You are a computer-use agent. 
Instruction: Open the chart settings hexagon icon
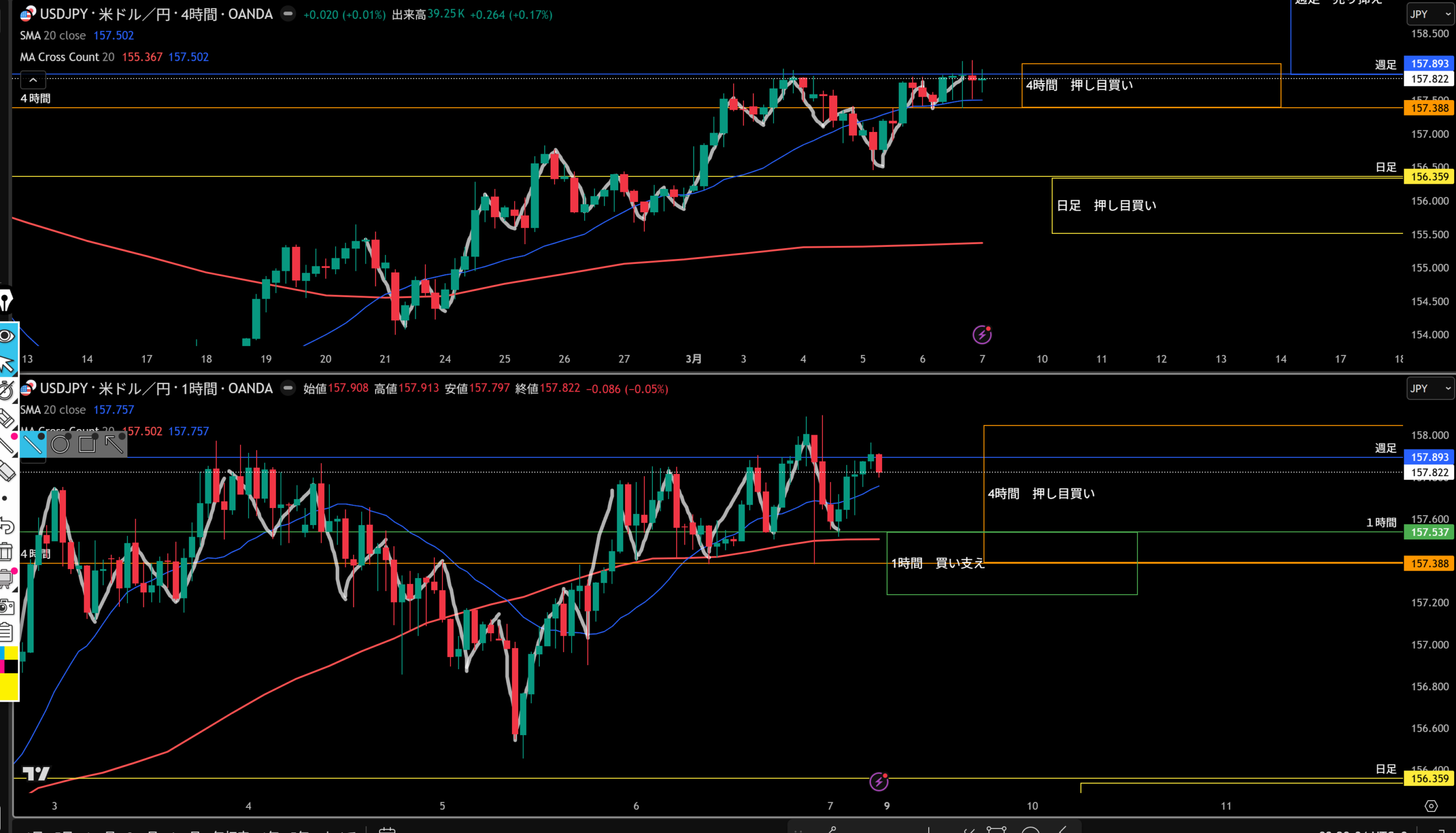(1431, 806)
